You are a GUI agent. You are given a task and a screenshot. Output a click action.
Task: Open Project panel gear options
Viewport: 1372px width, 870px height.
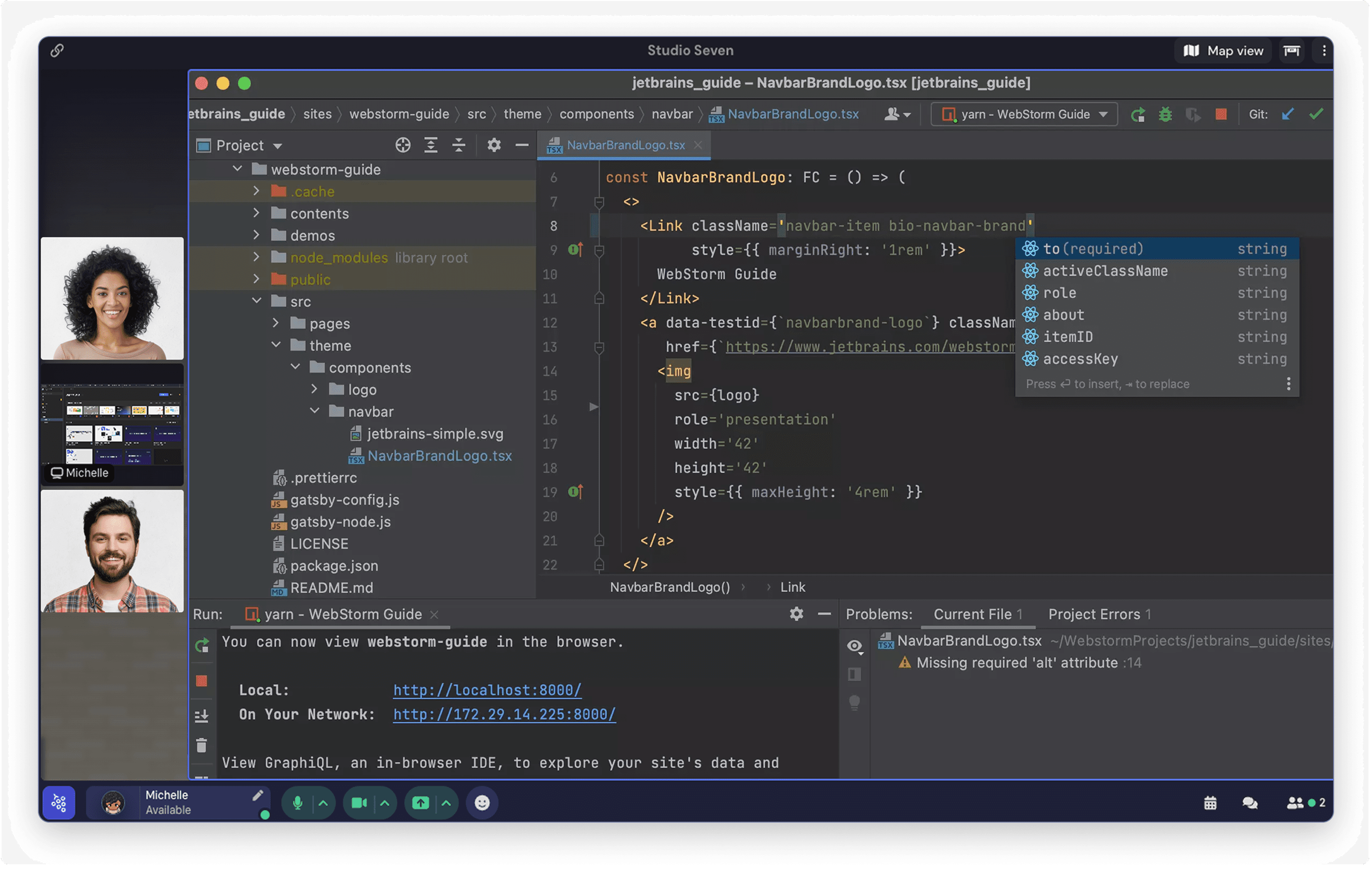click(494, 145)
